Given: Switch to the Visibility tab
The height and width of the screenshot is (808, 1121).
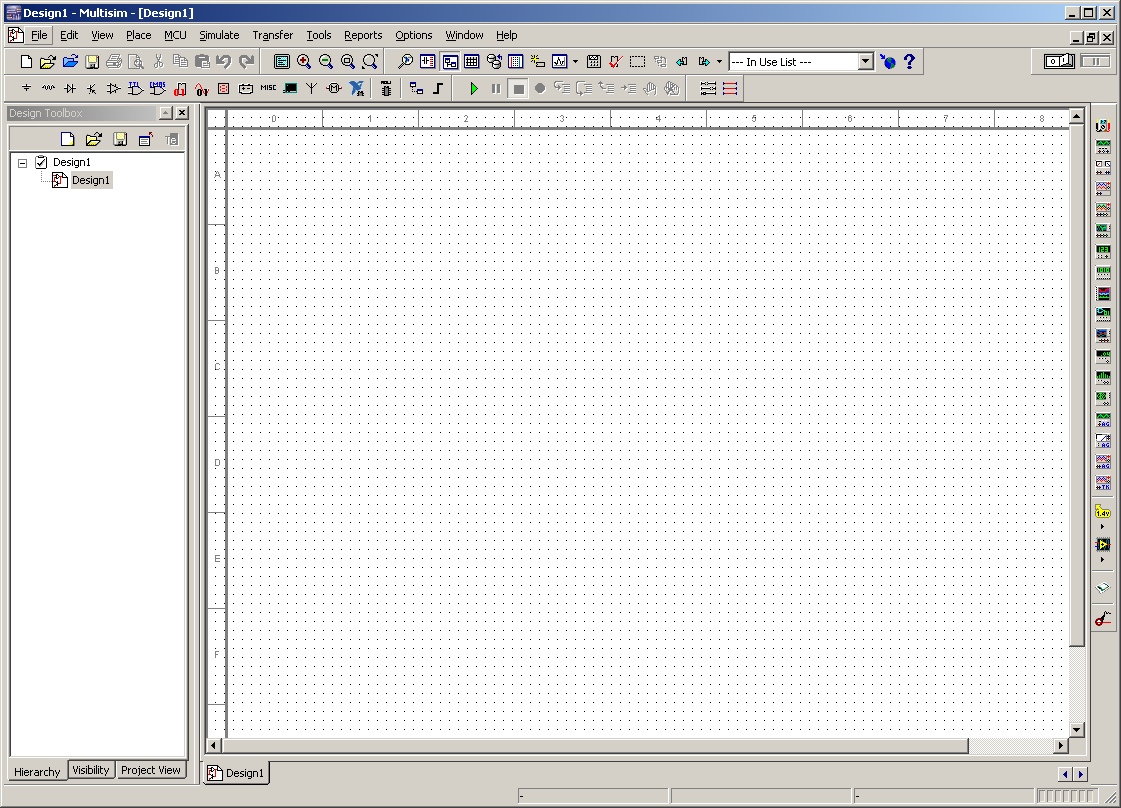Looking at the screenshot, I should coord(91,770).
